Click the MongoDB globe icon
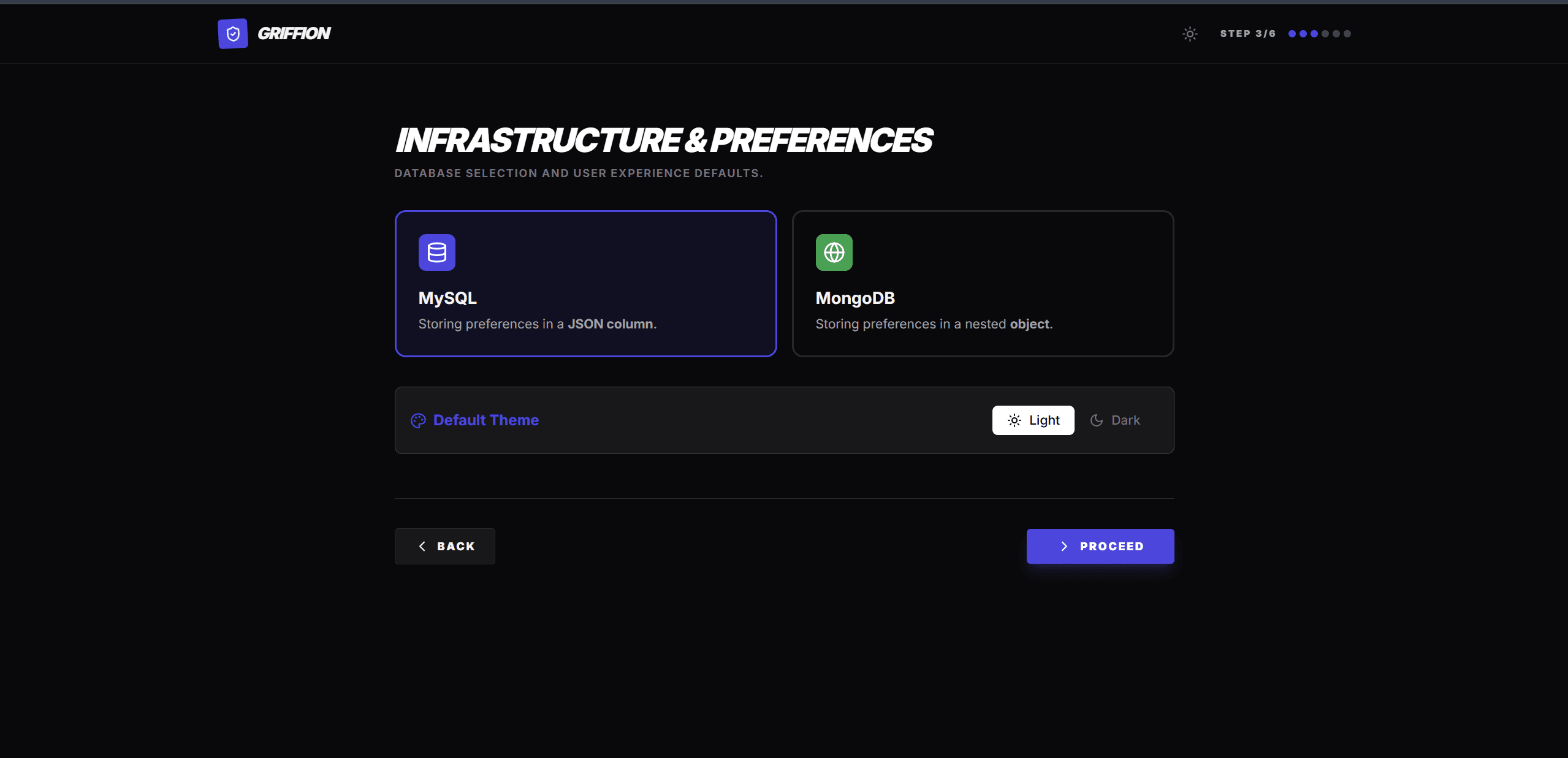This screenshot has width=1568, height=758. click(834, 252)
